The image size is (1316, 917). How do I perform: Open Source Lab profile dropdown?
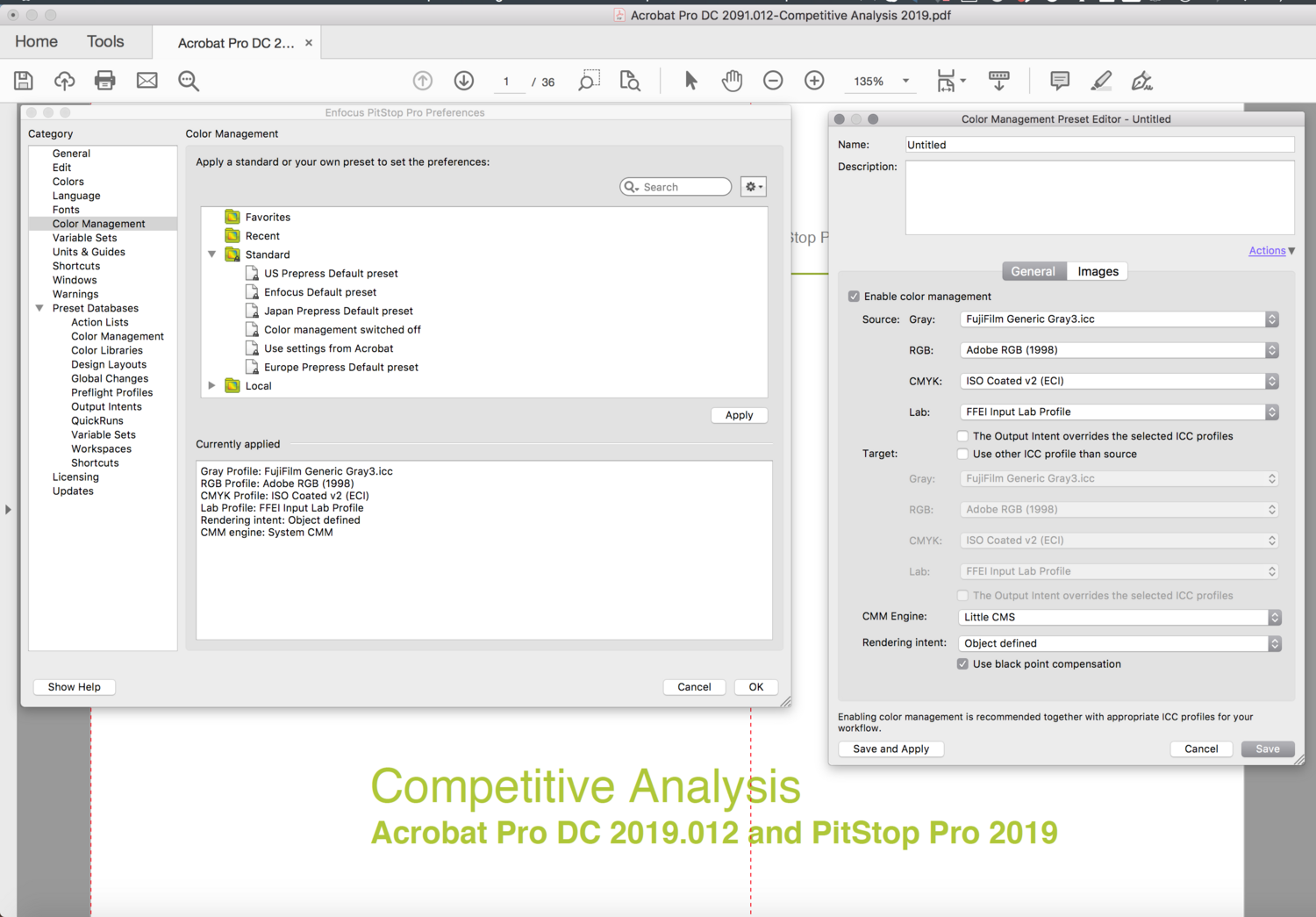pyautogui.click(x=1119, y=412)
